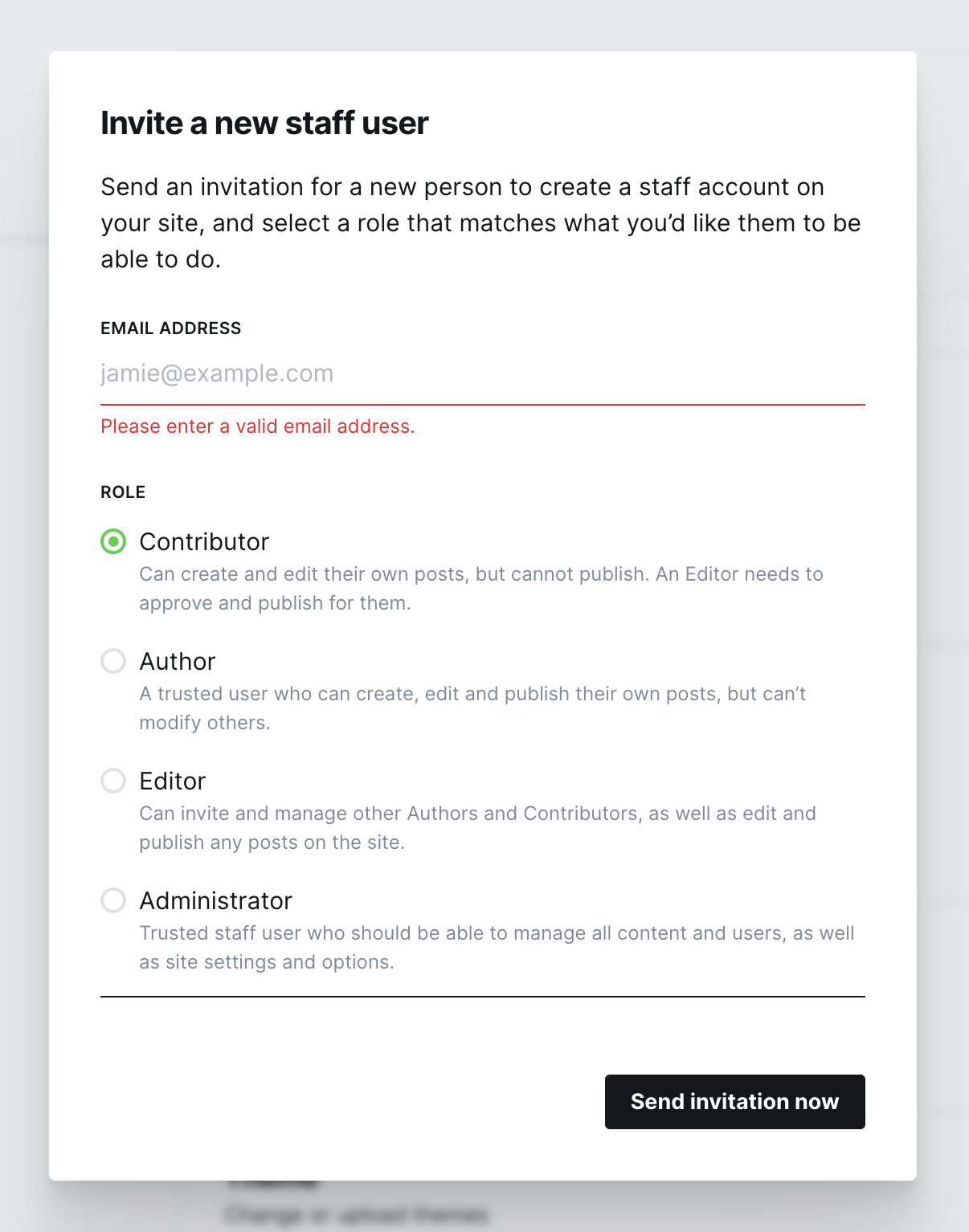Click the invalid email error message
The image size is (969, 1232).
(x=257, y=426)
